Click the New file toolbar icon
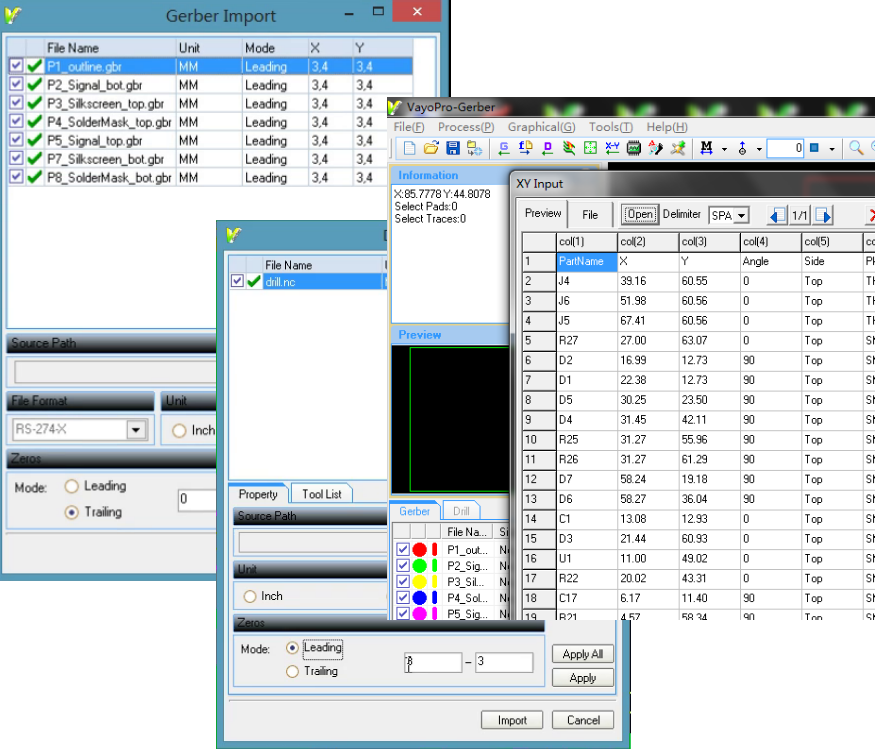The height and width of the screenshot is (749, 875). tap(410, 148)
